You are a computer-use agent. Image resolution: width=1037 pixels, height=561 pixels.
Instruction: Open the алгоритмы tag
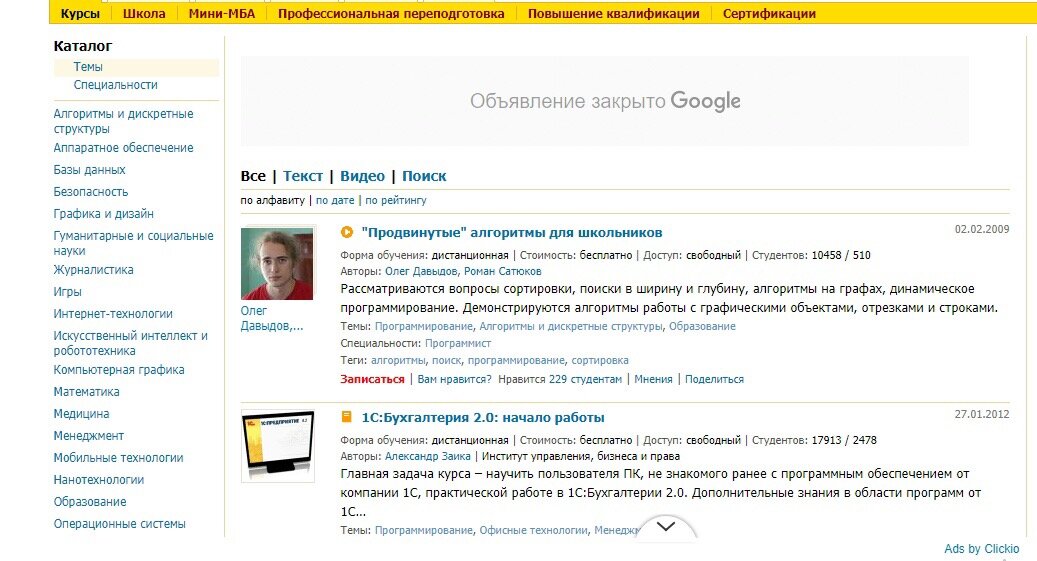pyautogui.click(x=398, y=361)
